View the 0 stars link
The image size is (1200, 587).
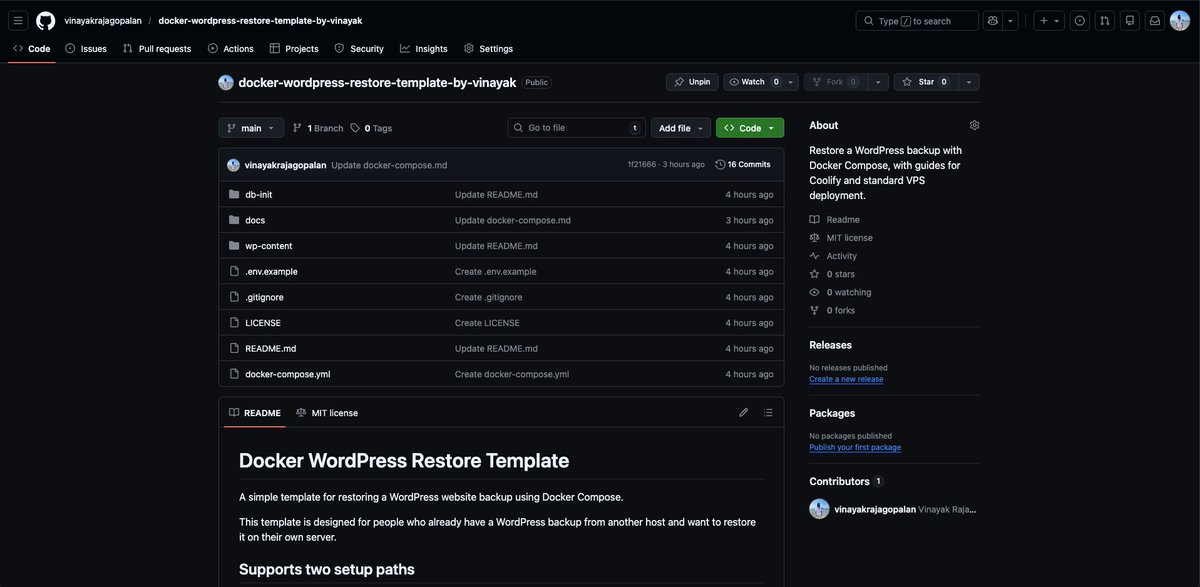coord(832,274)
